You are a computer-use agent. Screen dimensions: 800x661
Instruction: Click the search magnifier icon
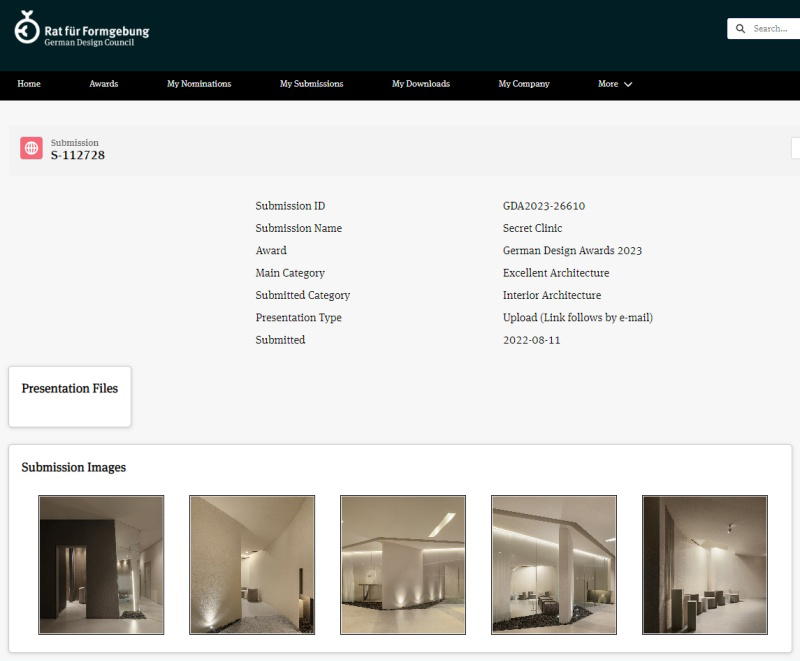coord(740,29)
